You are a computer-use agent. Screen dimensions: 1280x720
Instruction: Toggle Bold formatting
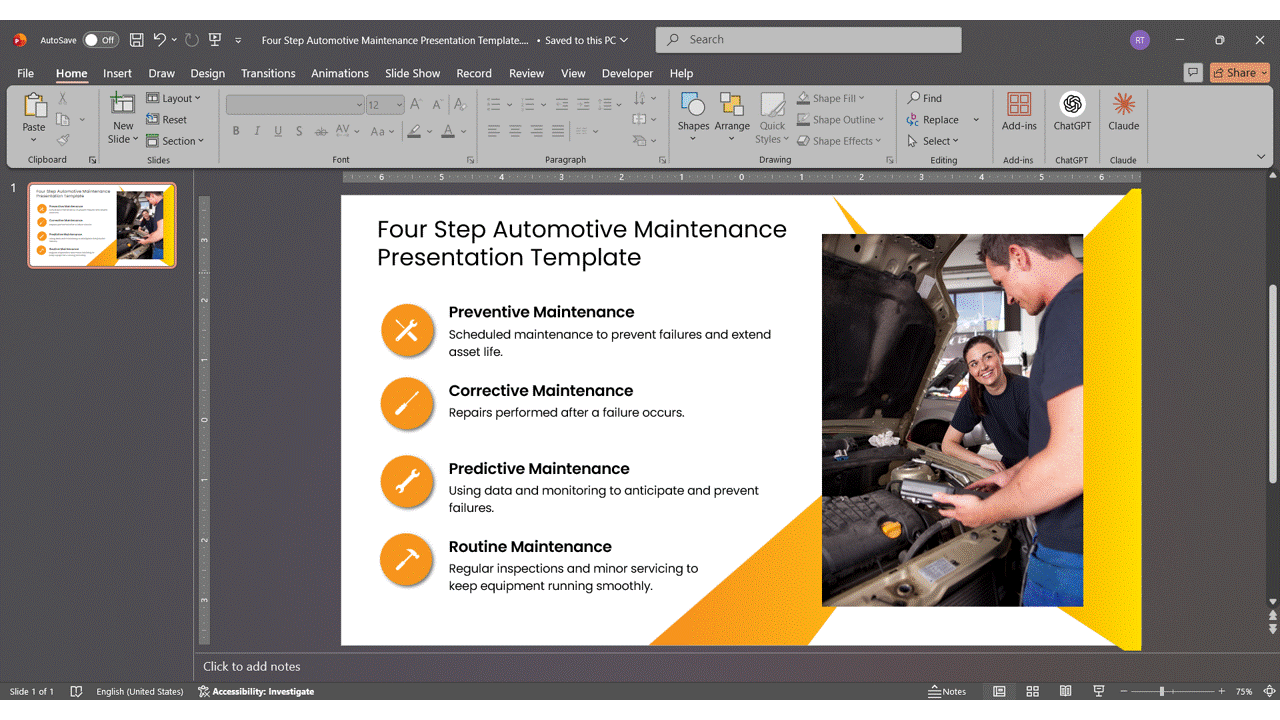click(x=236, y=131)
